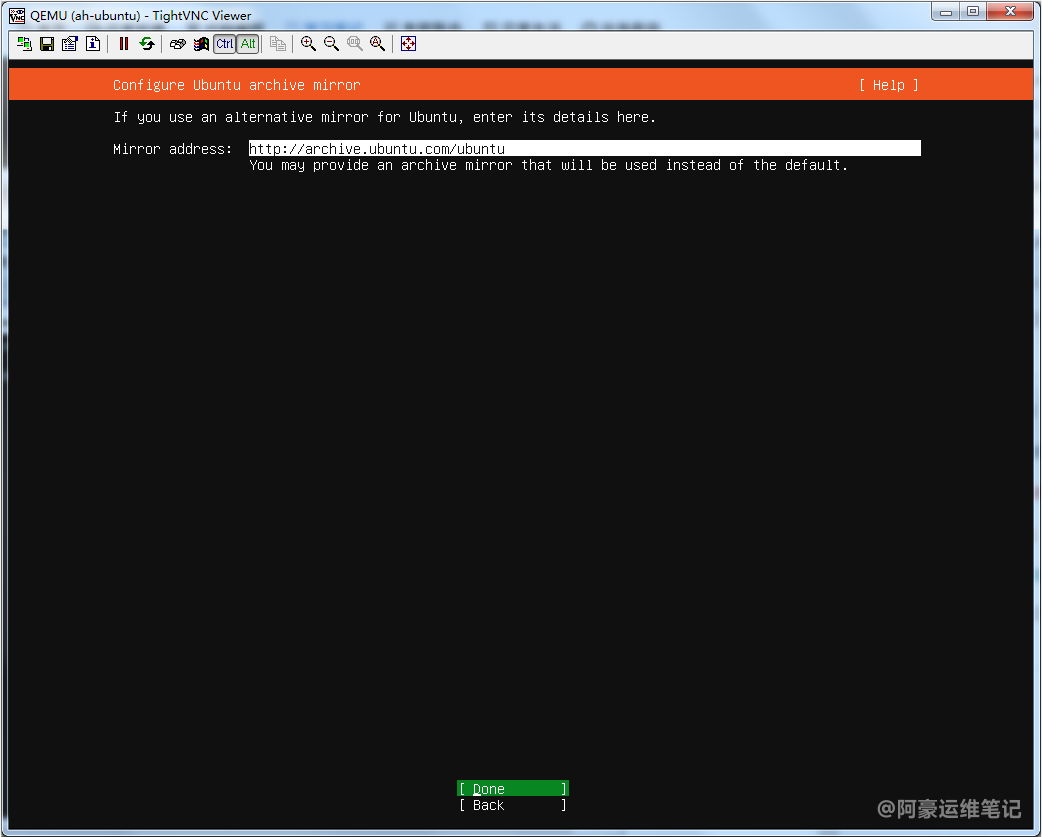Toggle the Ctrl key modifier
This screenshot has height=837, width=1042.
coord(225,44)
